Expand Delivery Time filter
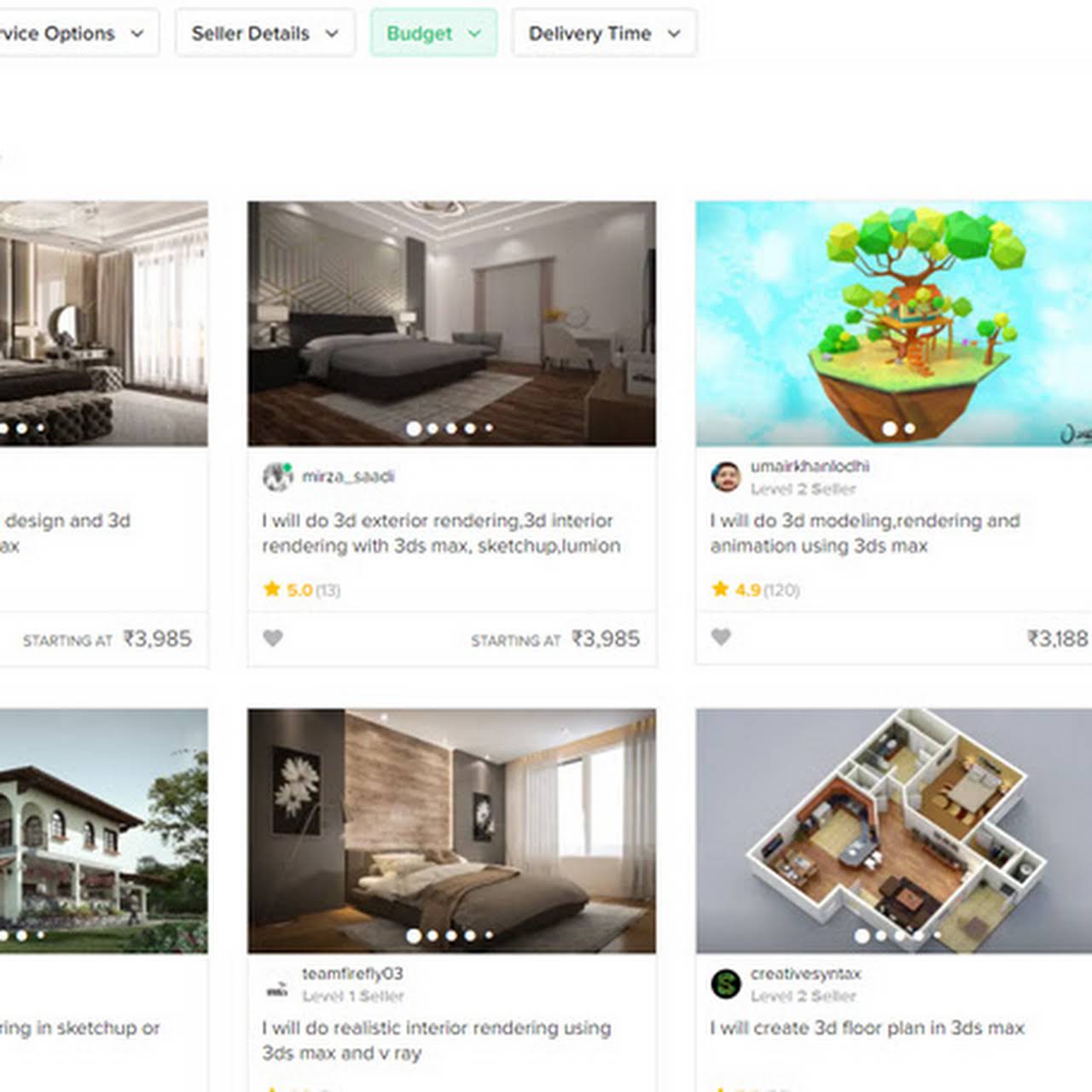1092x1092 pixels. (x=604, y=33)
